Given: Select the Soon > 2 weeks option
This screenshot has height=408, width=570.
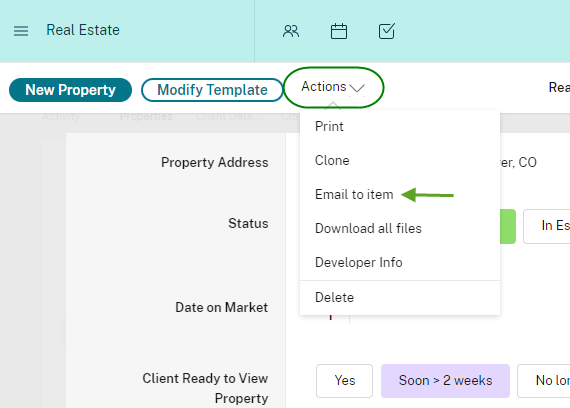Looking at the screenshot, I should [x=445, y=381].
